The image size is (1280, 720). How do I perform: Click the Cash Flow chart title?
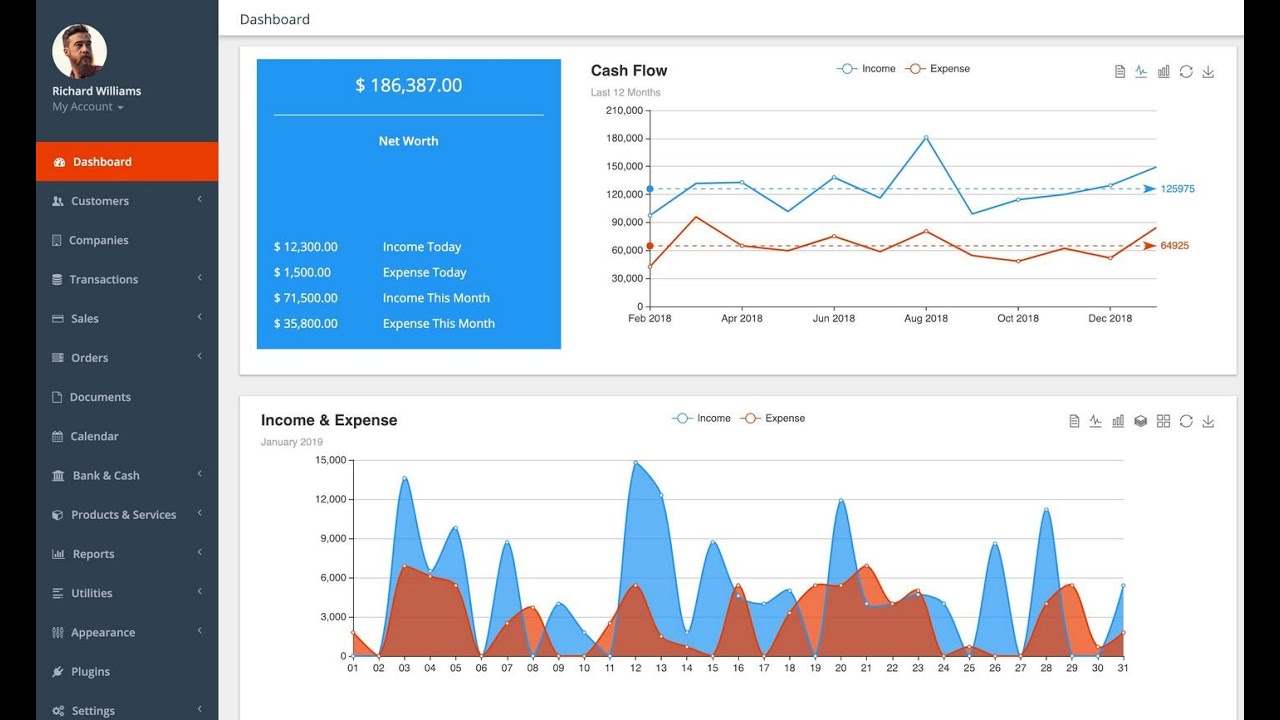click(629, 71)
